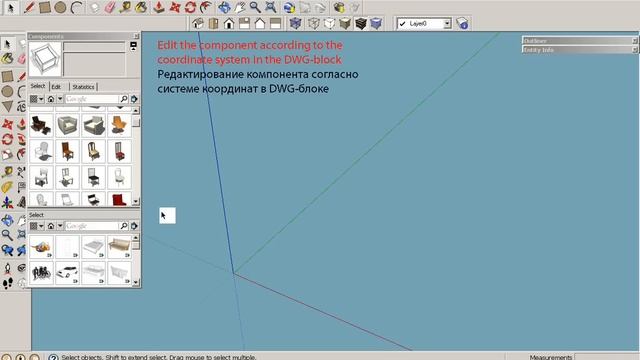
Task: Choose the Paint Bucket tool in top toolbar
Action: coord(141,7)
